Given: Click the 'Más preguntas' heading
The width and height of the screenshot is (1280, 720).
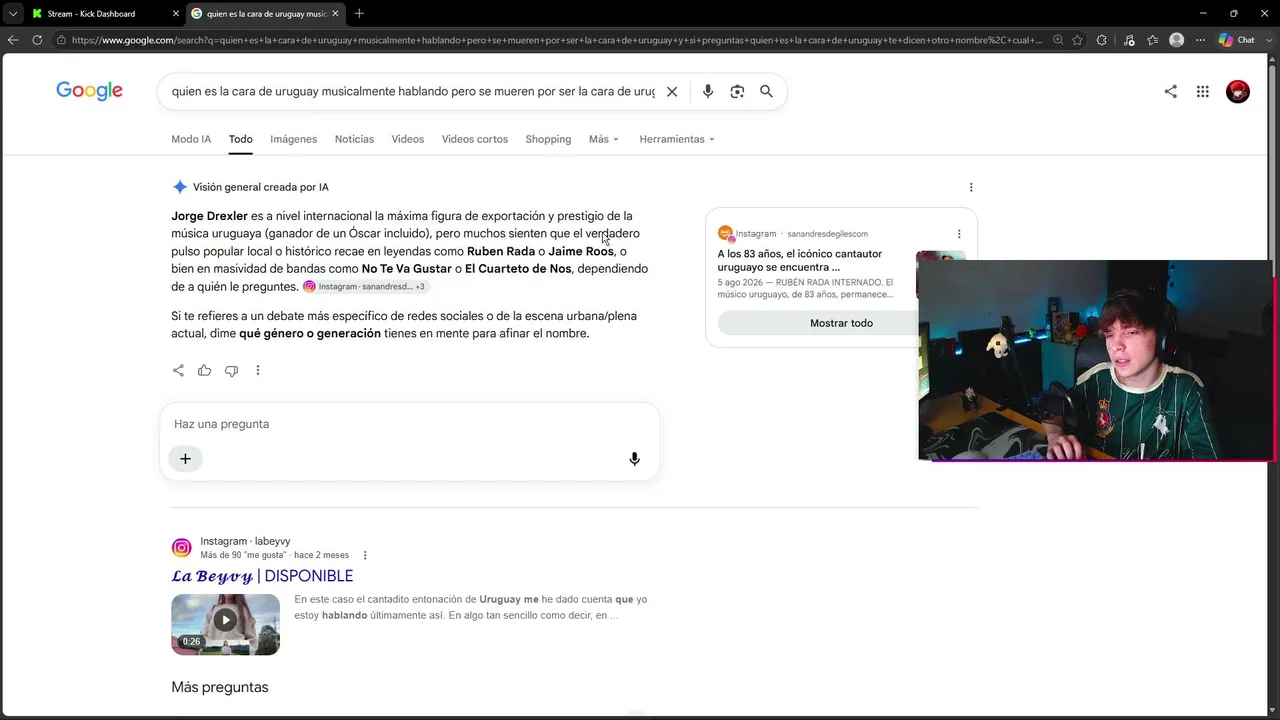Looking at the screenshot, I should [220, 687].
